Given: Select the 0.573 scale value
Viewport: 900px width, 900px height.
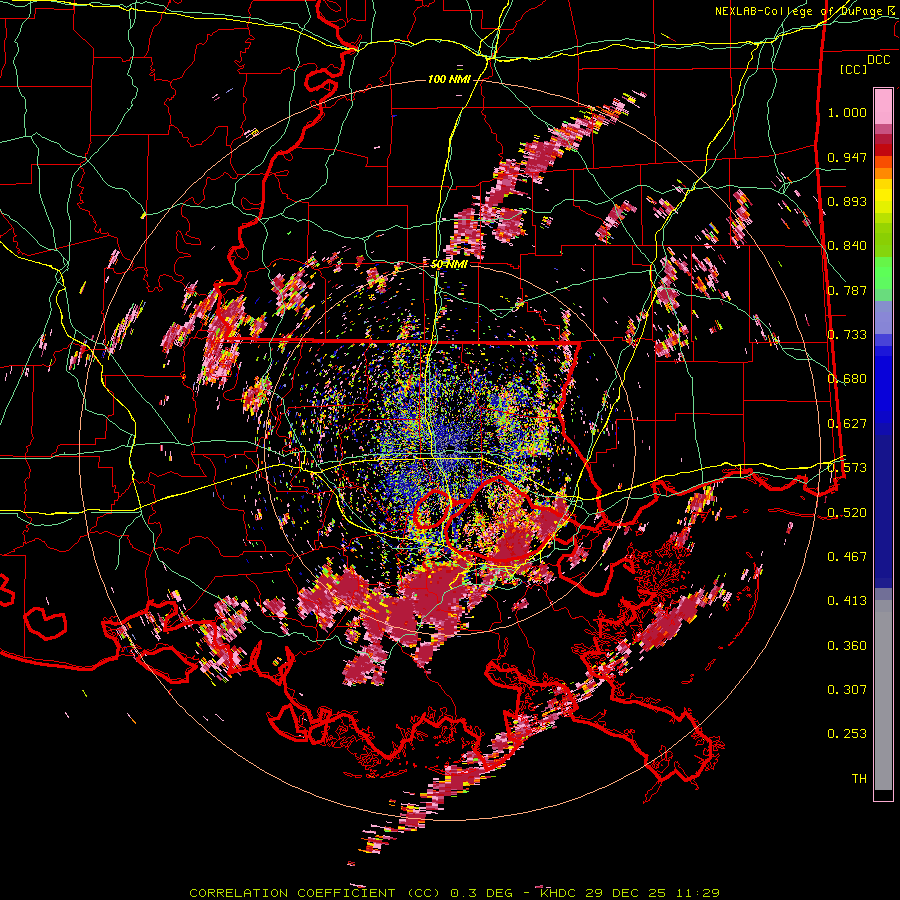Looking at the screenshot, I should pos(847,468).
